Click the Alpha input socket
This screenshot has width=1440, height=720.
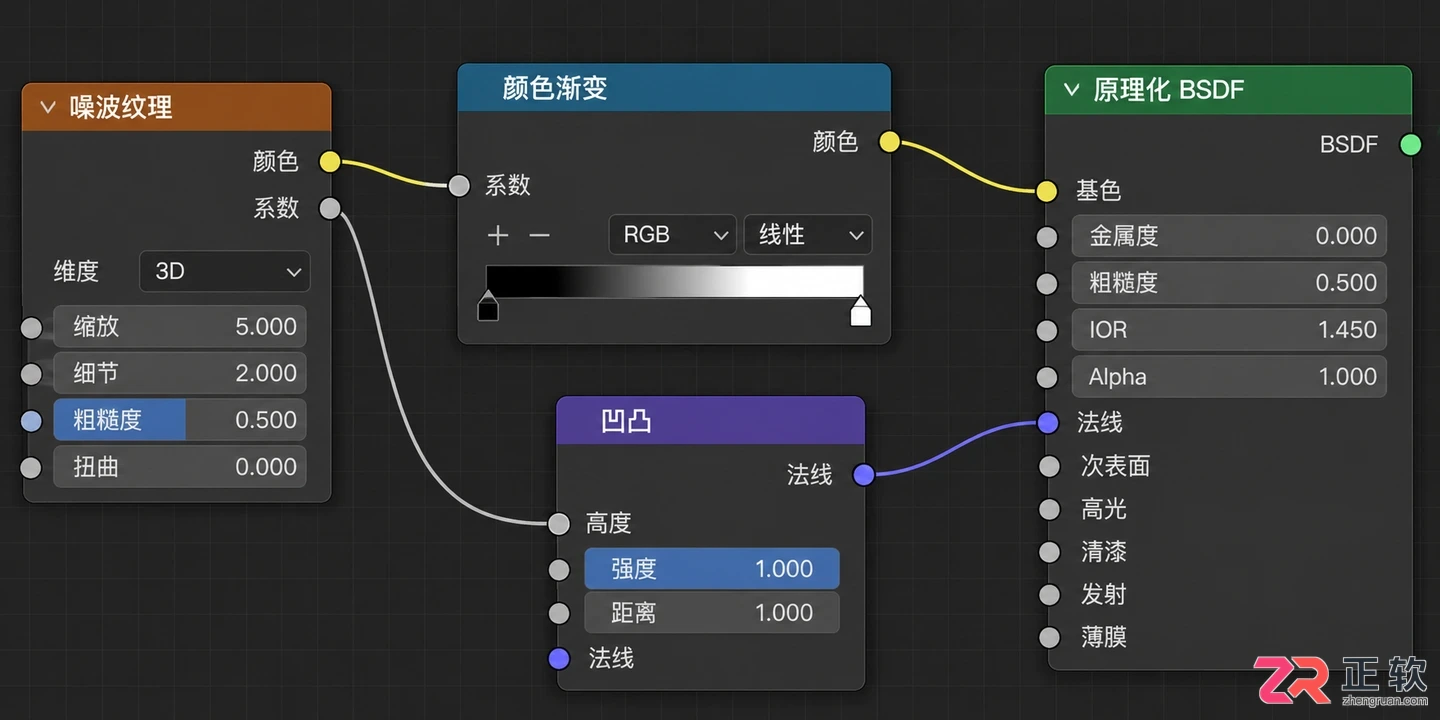tap(1047, 377)
